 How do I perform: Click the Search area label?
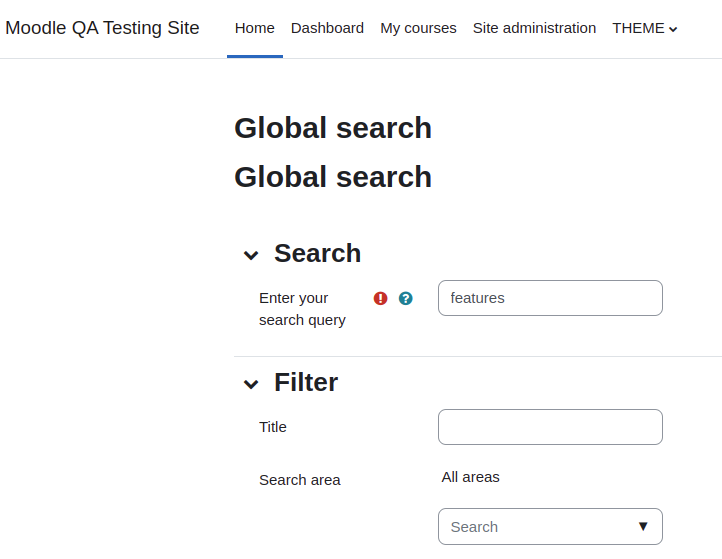click(300, 480)
